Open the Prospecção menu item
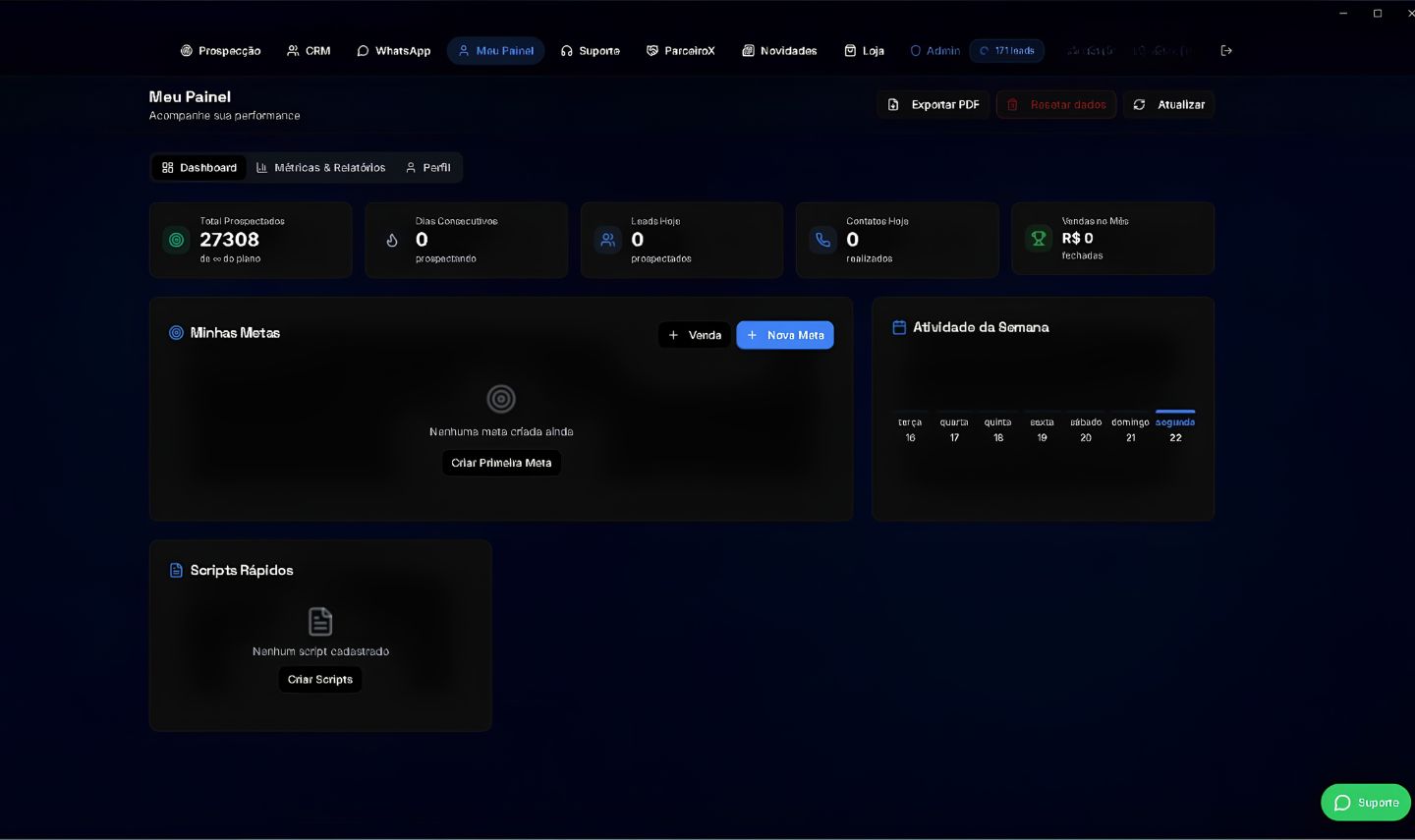The height and width of the screenshot is (840, 1415). (x=220, y=51)
